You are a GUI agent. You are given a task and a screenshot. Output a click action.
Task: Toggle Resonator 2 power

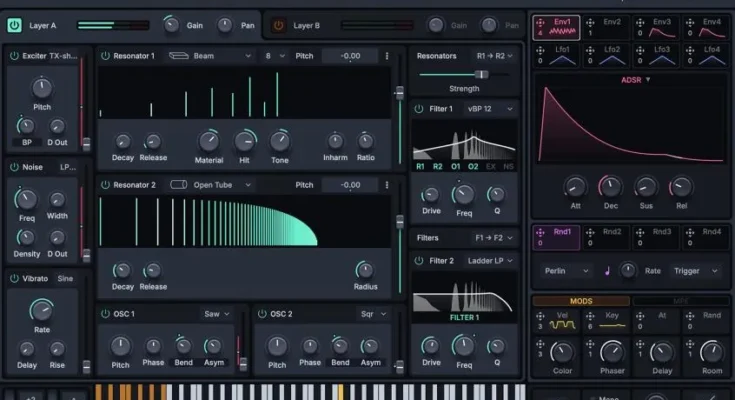[x=105, y=185]
